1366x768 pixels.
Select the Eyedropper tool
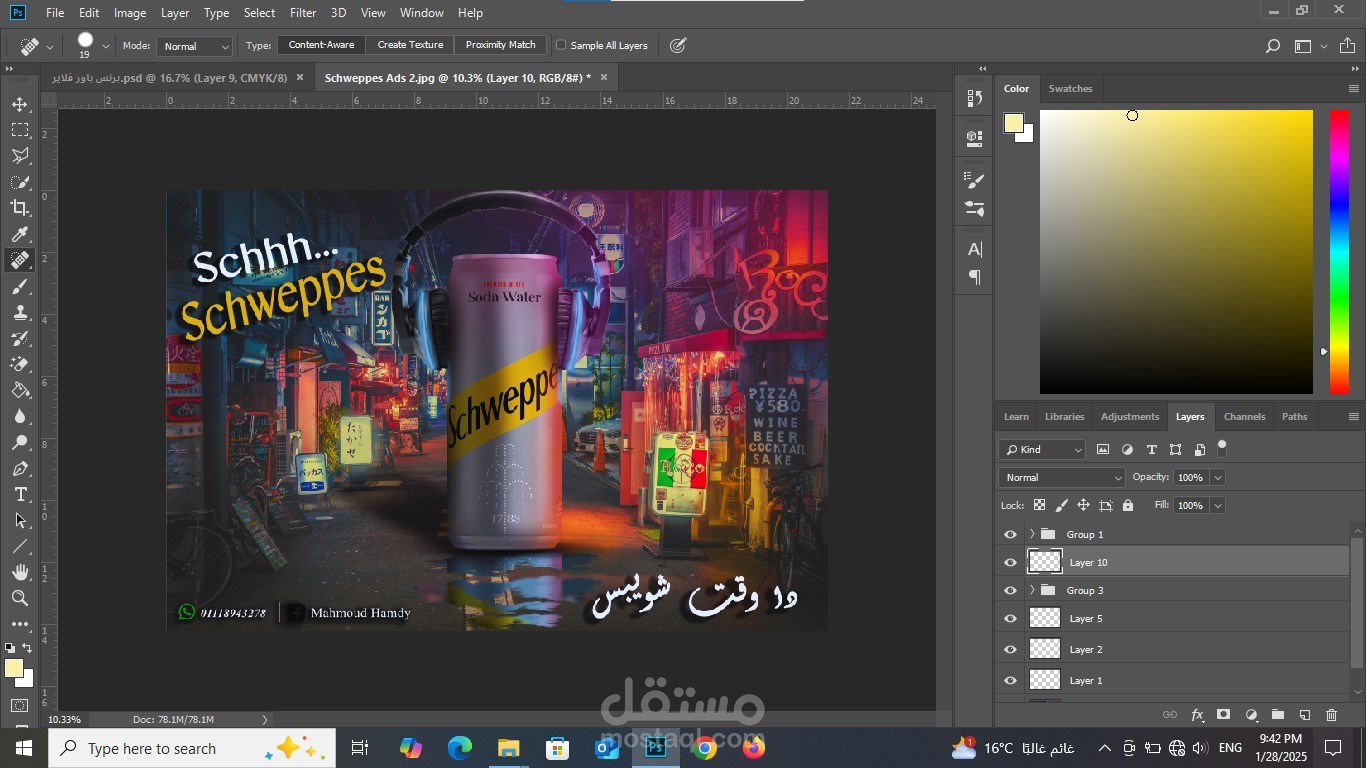point(20,234)
